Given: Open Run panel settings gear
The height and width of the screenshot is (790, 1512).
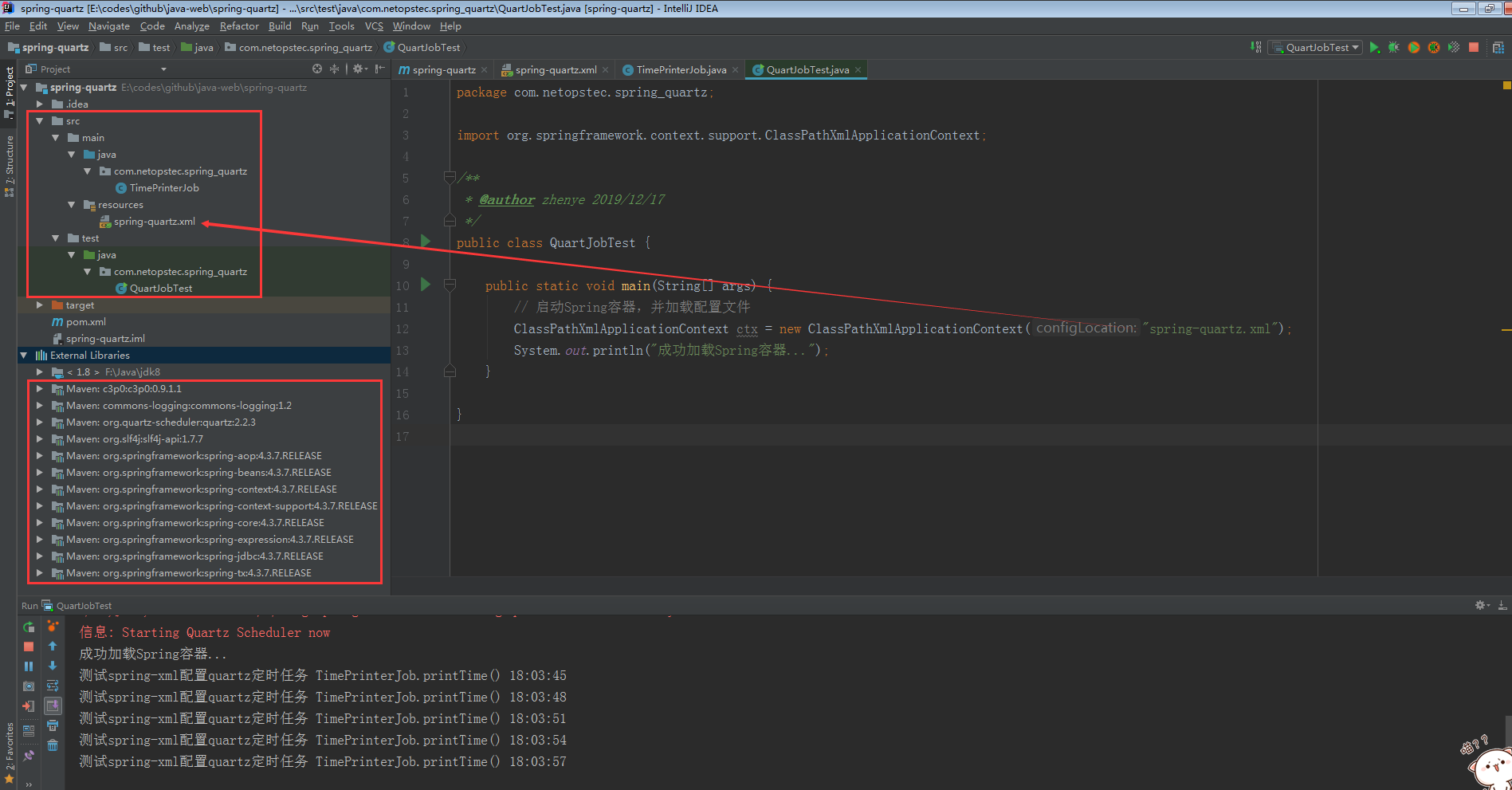Looking at the screenshot, I should pyautogui.click(x=1481, y=606).
